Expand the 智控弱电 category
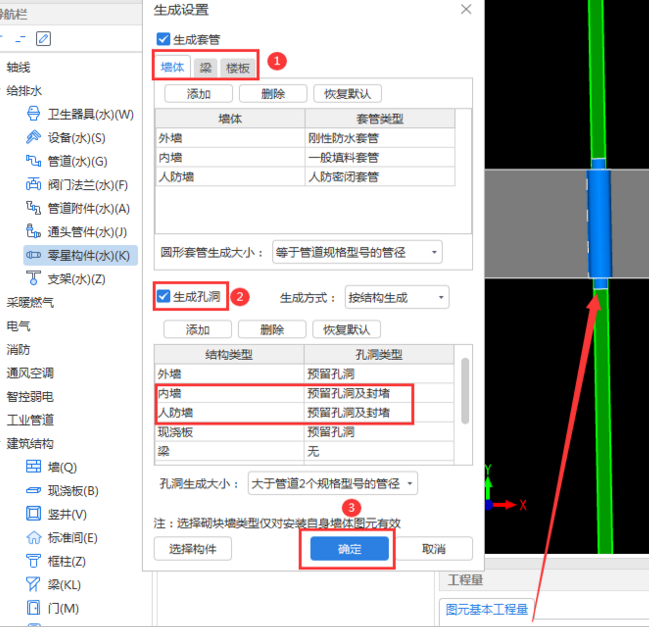 [30, 396]
